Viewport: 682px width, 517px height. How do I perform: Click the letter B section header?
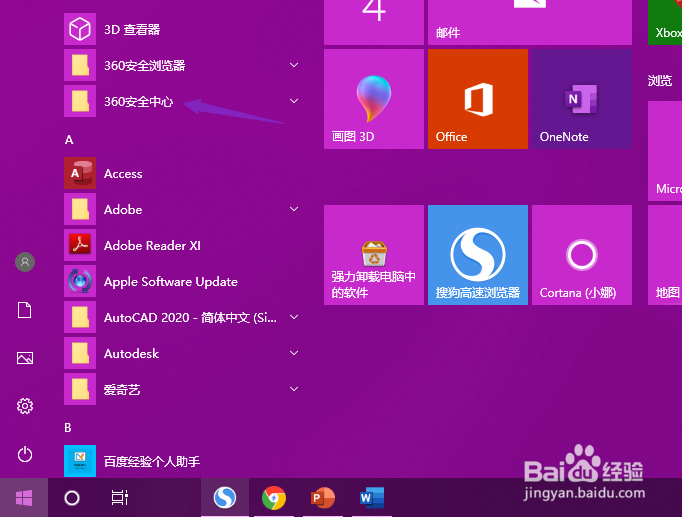[68, 427]
